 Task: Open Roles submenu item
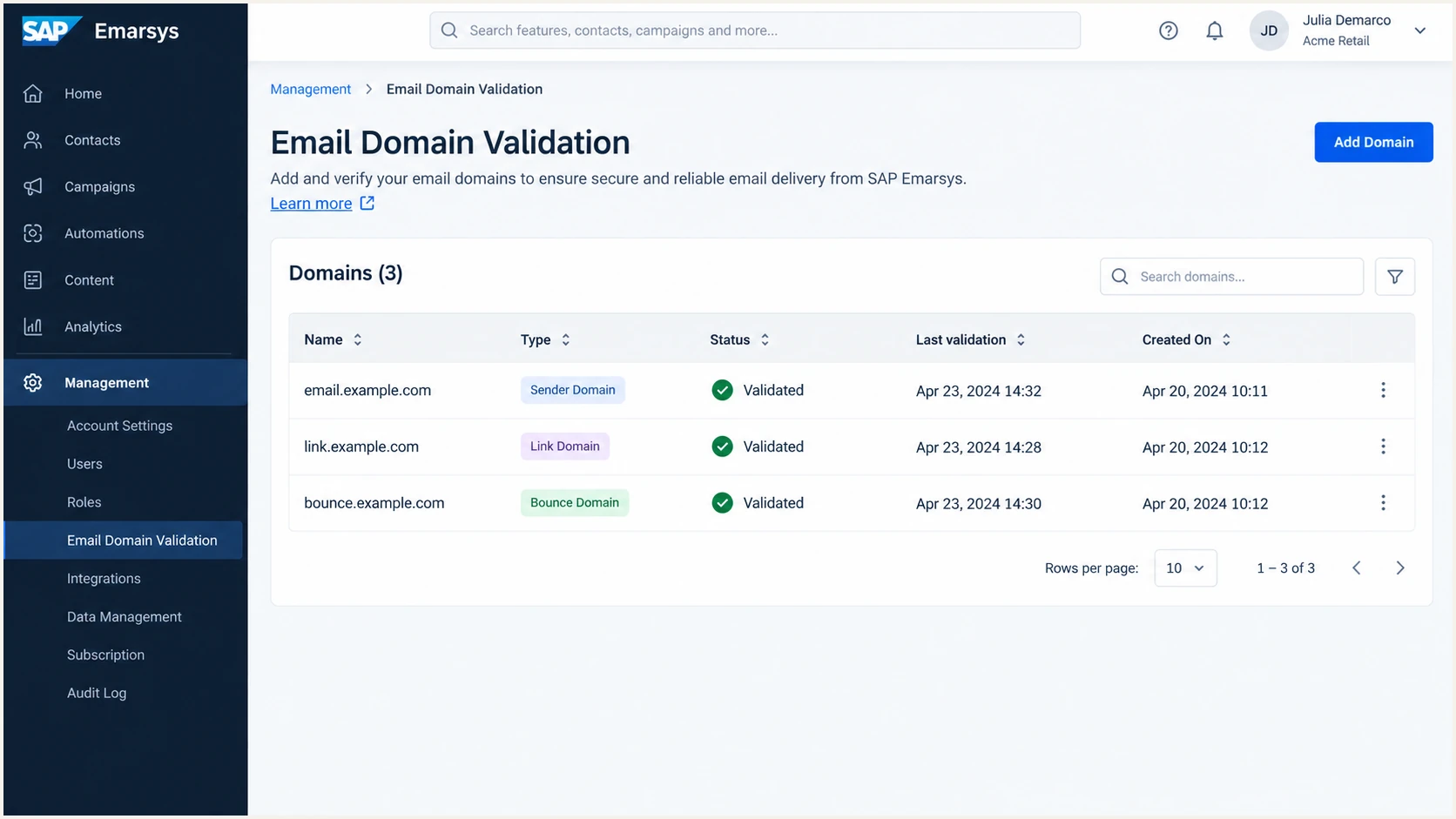click(x=84, y=502)
